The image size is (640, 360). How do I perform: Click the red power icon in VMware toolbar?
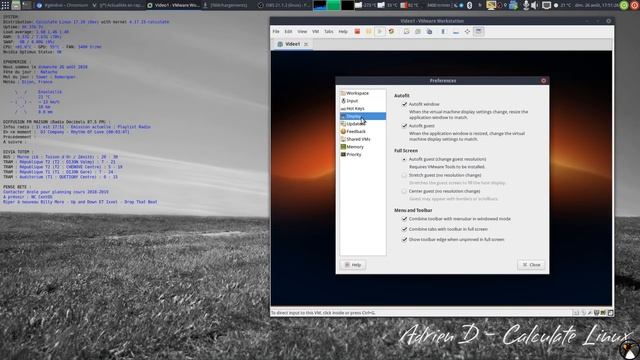[x=357, y=31]
